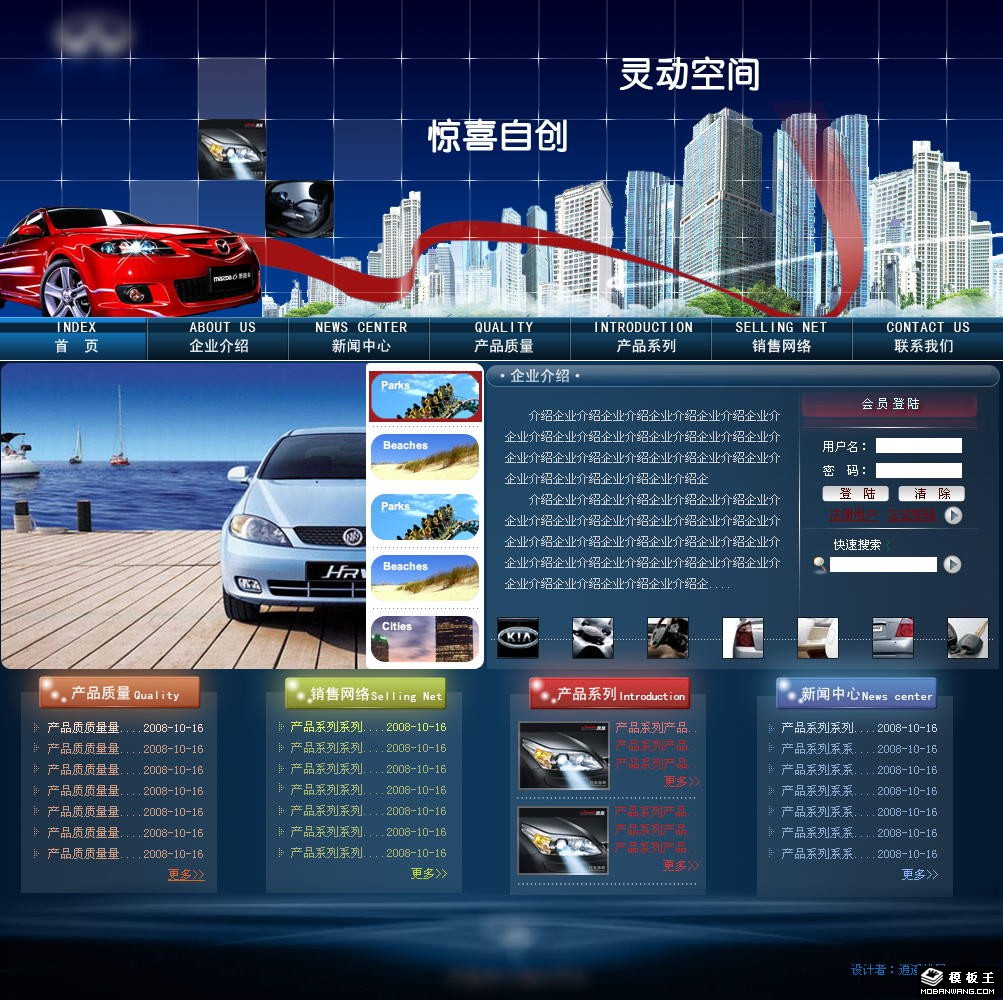
Task: Click 更多>> beside upper headlight image
Action: pos(681,781)
